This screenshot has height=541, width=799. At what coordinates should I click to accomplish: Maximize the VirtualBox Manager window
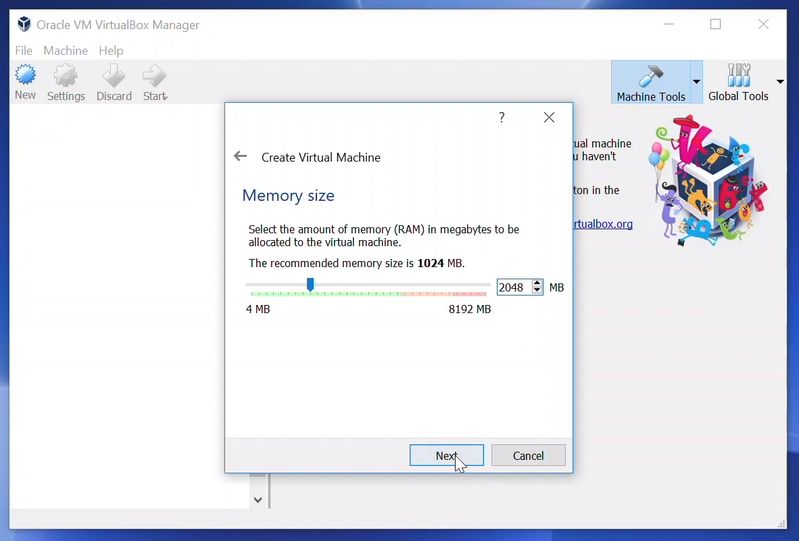[715, 24]
